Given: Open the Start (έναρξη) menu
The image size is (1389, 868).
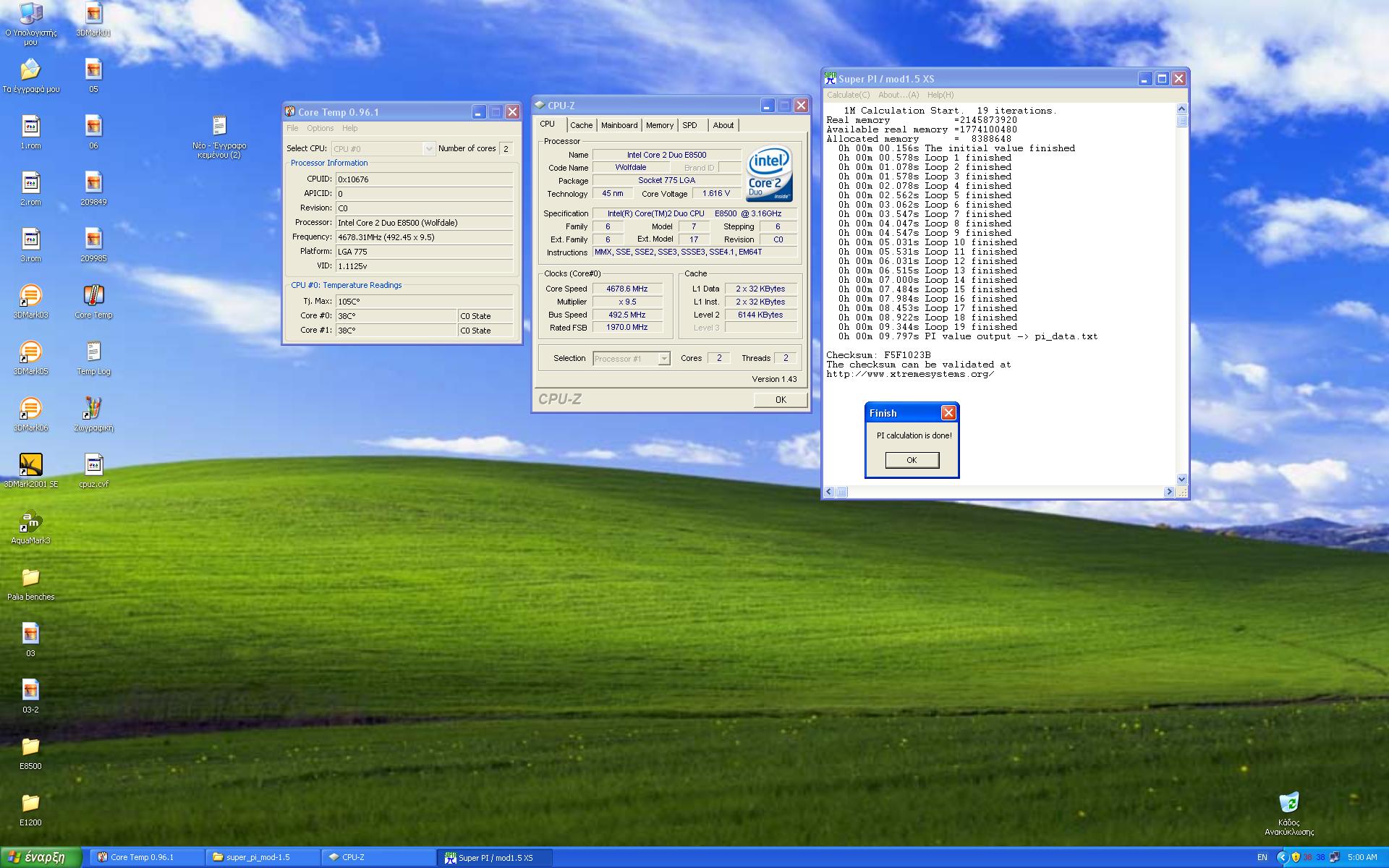Looking at the screenshot, I should pos(40,857).
